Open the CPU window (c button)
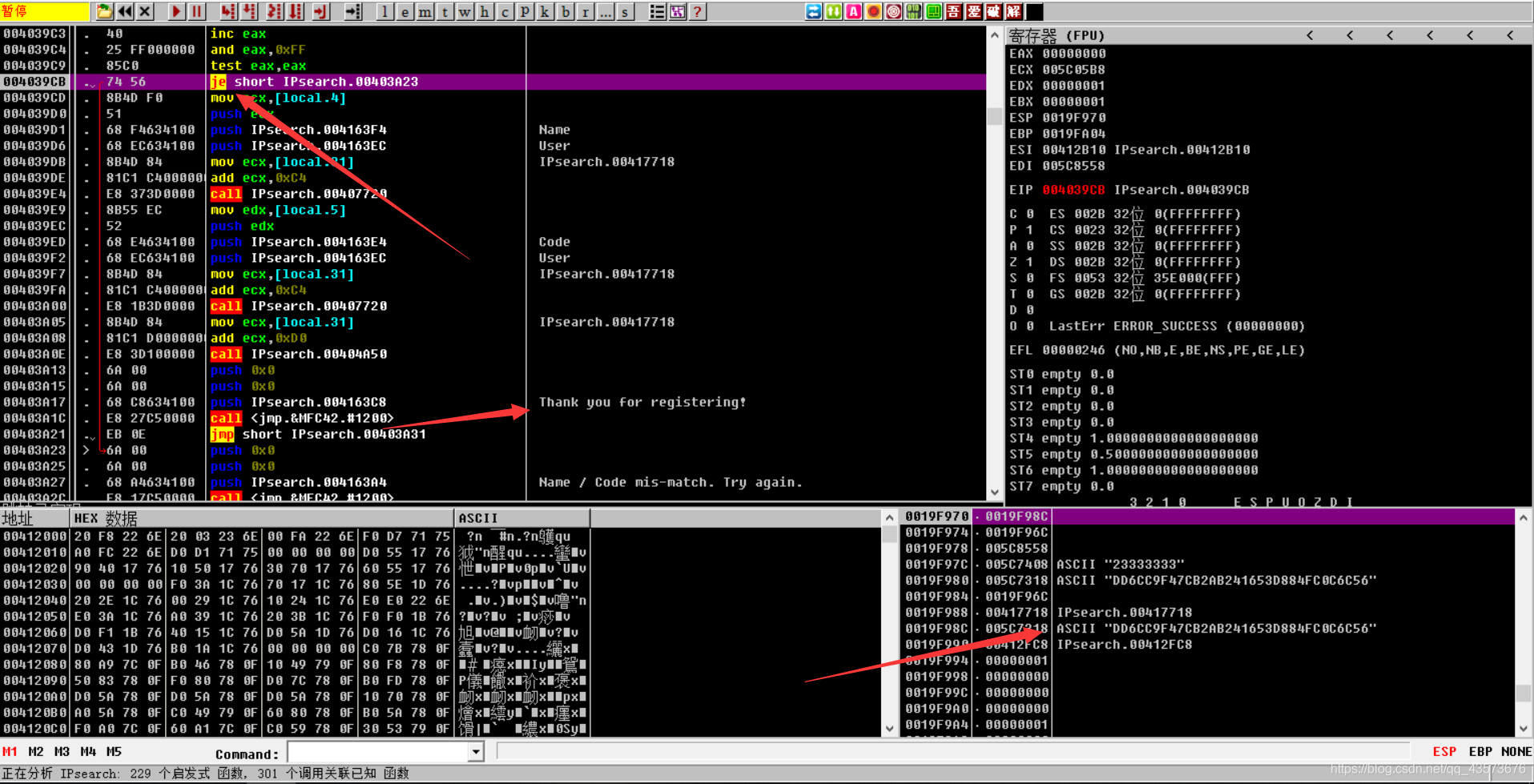The image size is (1534, 784). (x=505, y=11)
